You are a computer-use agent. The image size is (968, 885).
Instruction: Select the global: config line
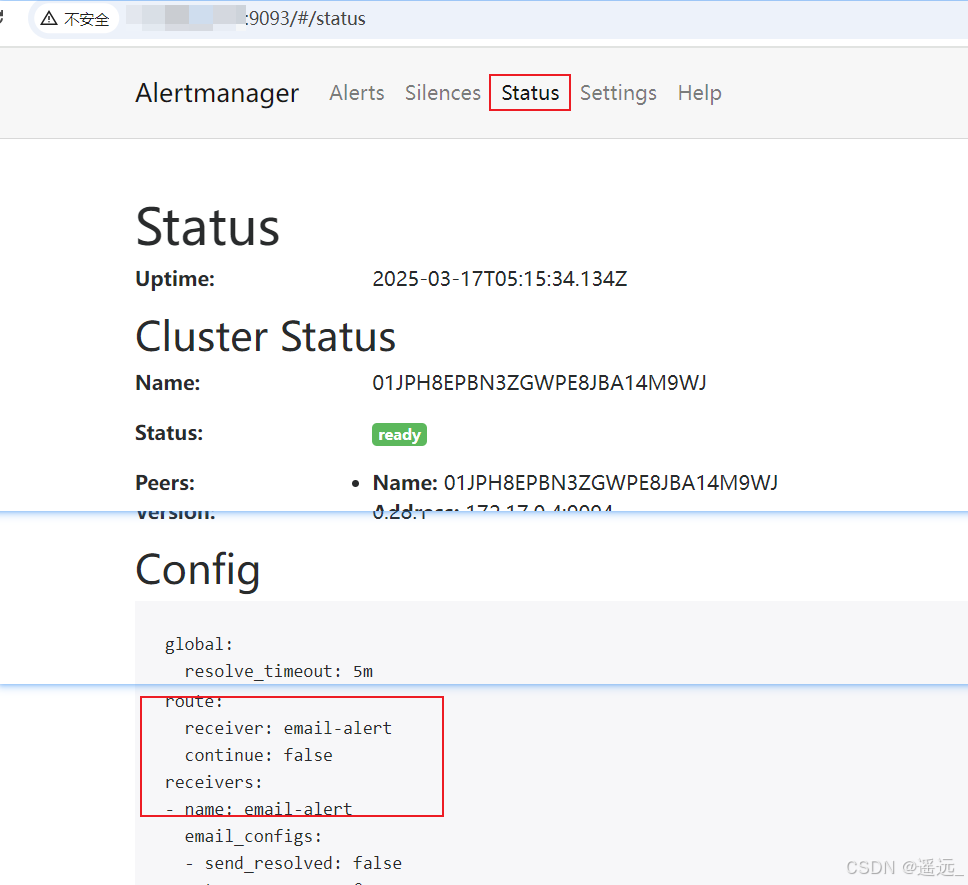tap(199, 644)
